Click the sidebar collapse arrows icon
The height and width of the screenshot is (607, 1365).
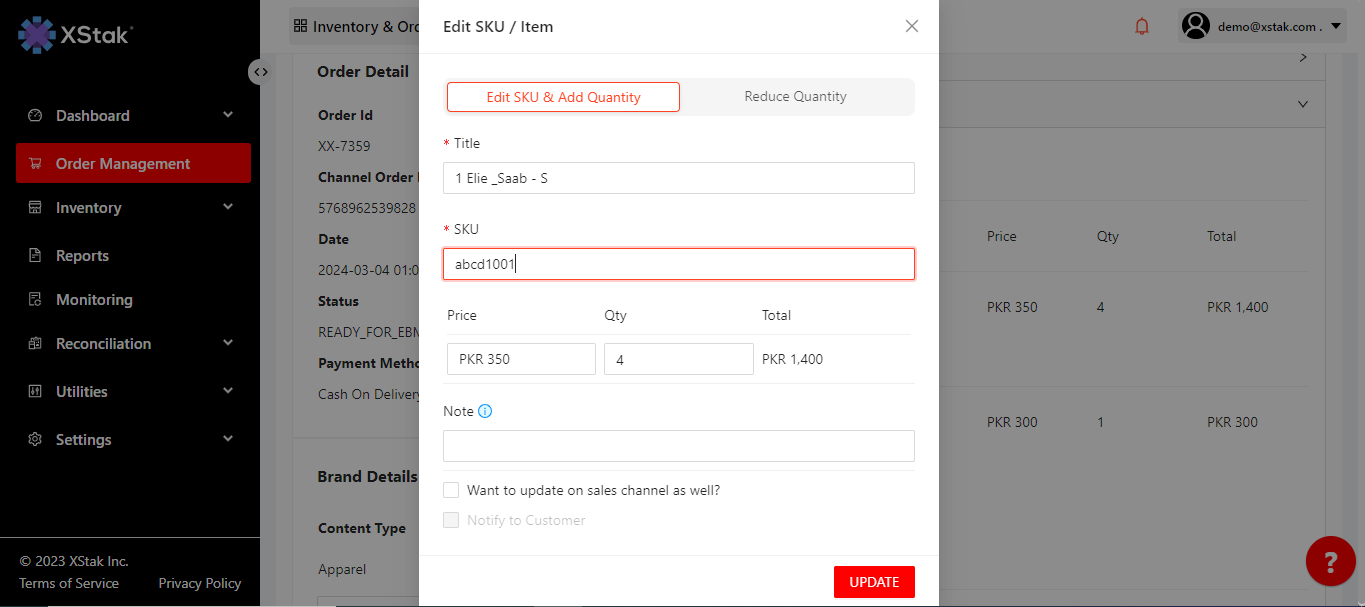pos(260,72)
